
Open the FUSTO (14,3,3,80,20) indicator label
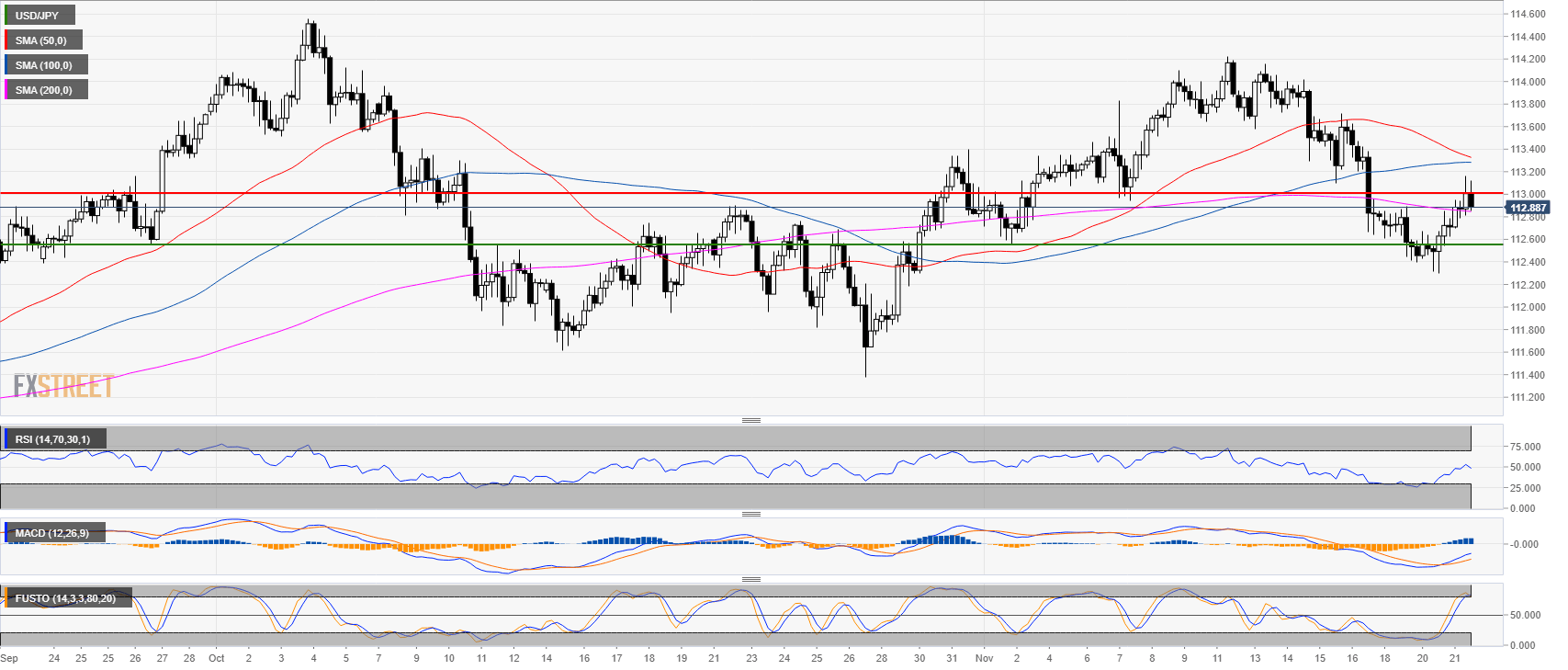pos(65,598)
